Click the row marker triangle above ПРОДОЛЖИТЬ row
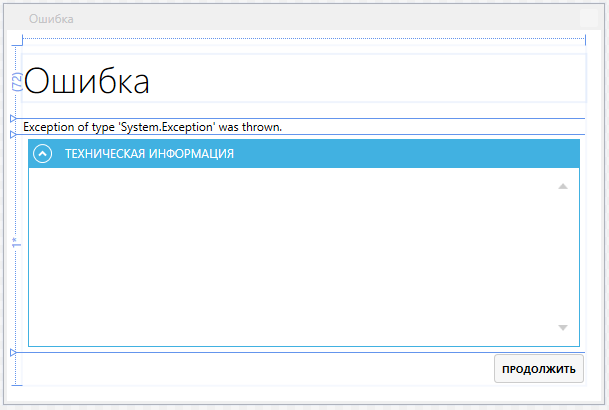This screenshot has width=609, height=410. click(13, 352)
